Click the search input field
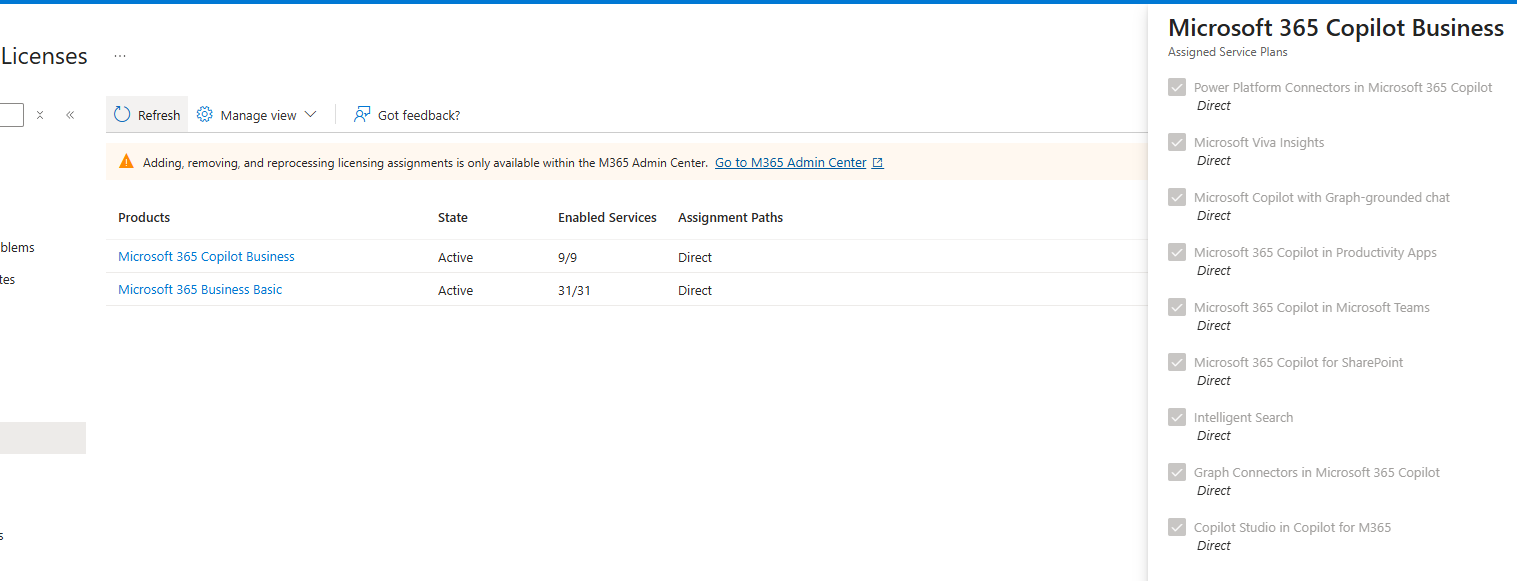Image resolution: width=1517 pixels, height=581 pixels. tap(11, 115)
